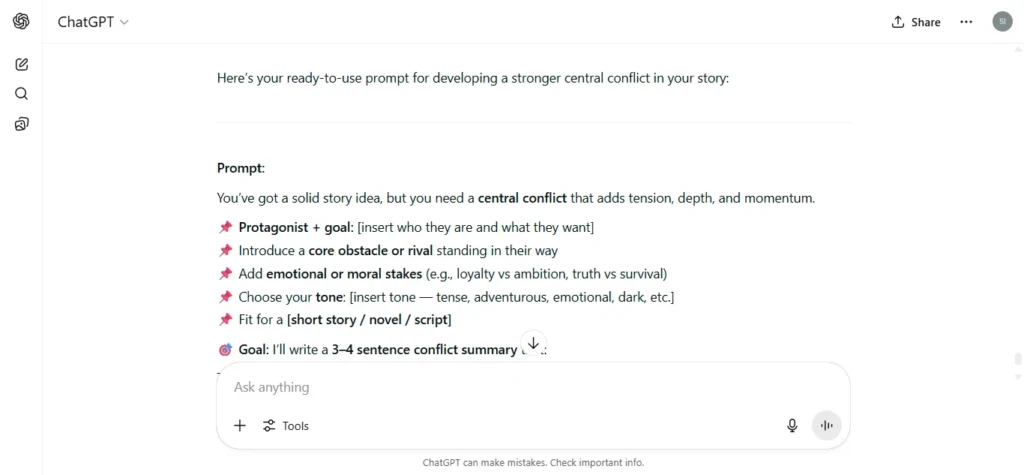Click the Share button
1024x475 pixels.
click(916, 22)
